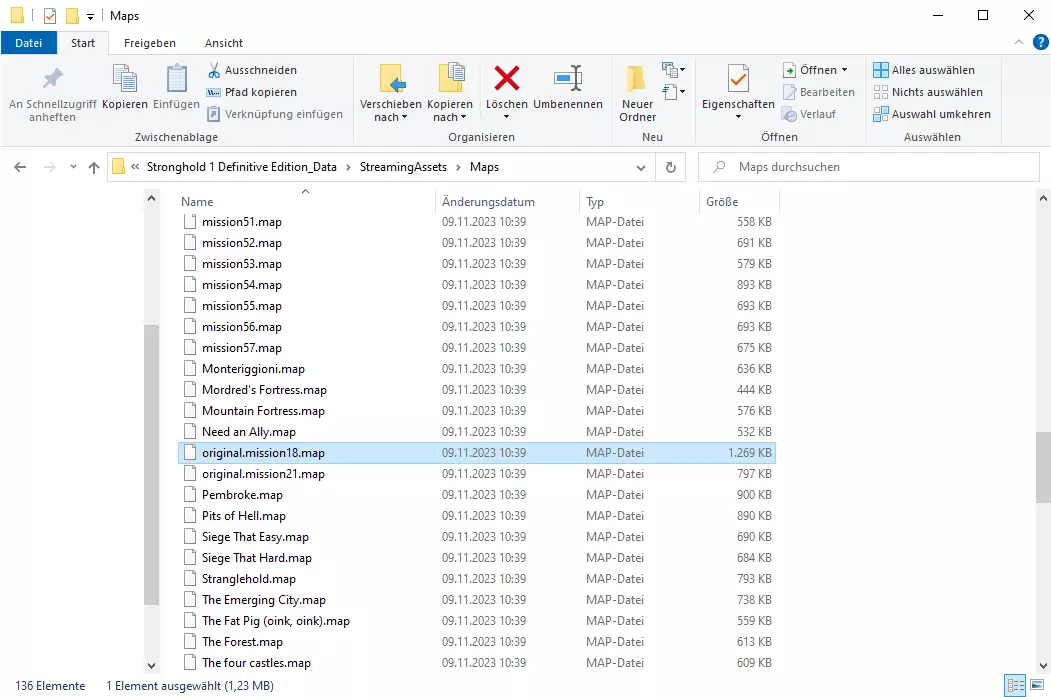Switch to details view layout icon
The width and height of the screenshot is (1051, 697).
pos(1015,685)
